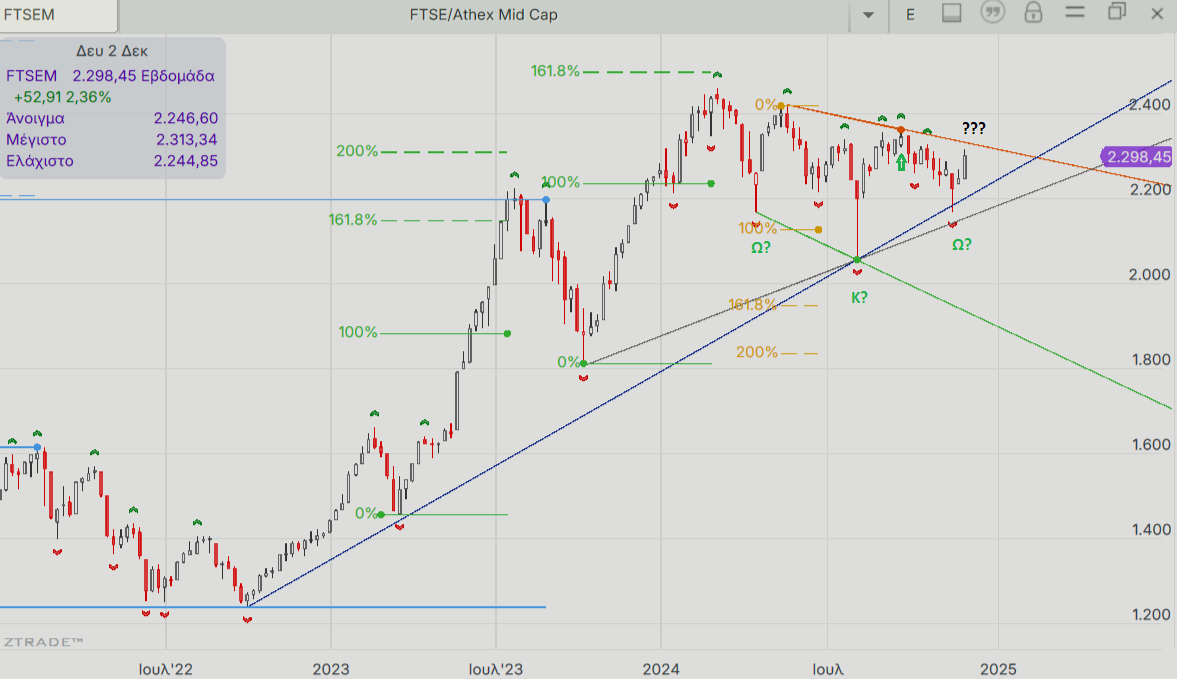The image size is (1177, 679).
Task: Click the 2.000 price axis label
Action: pyautogui.click(x=1150, y=275)
